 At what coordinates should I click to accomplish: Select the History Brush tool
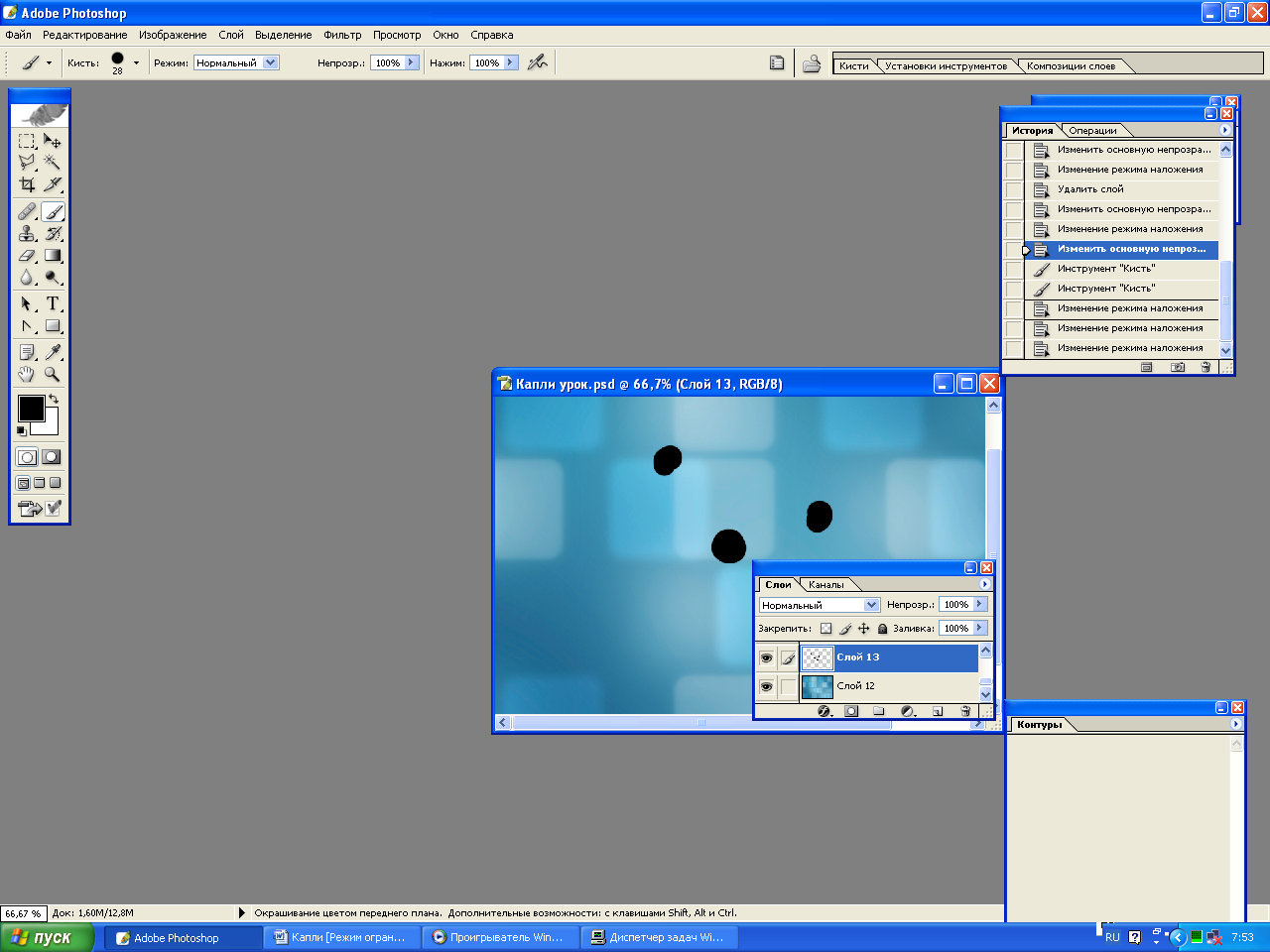click(x=53, y=233)
